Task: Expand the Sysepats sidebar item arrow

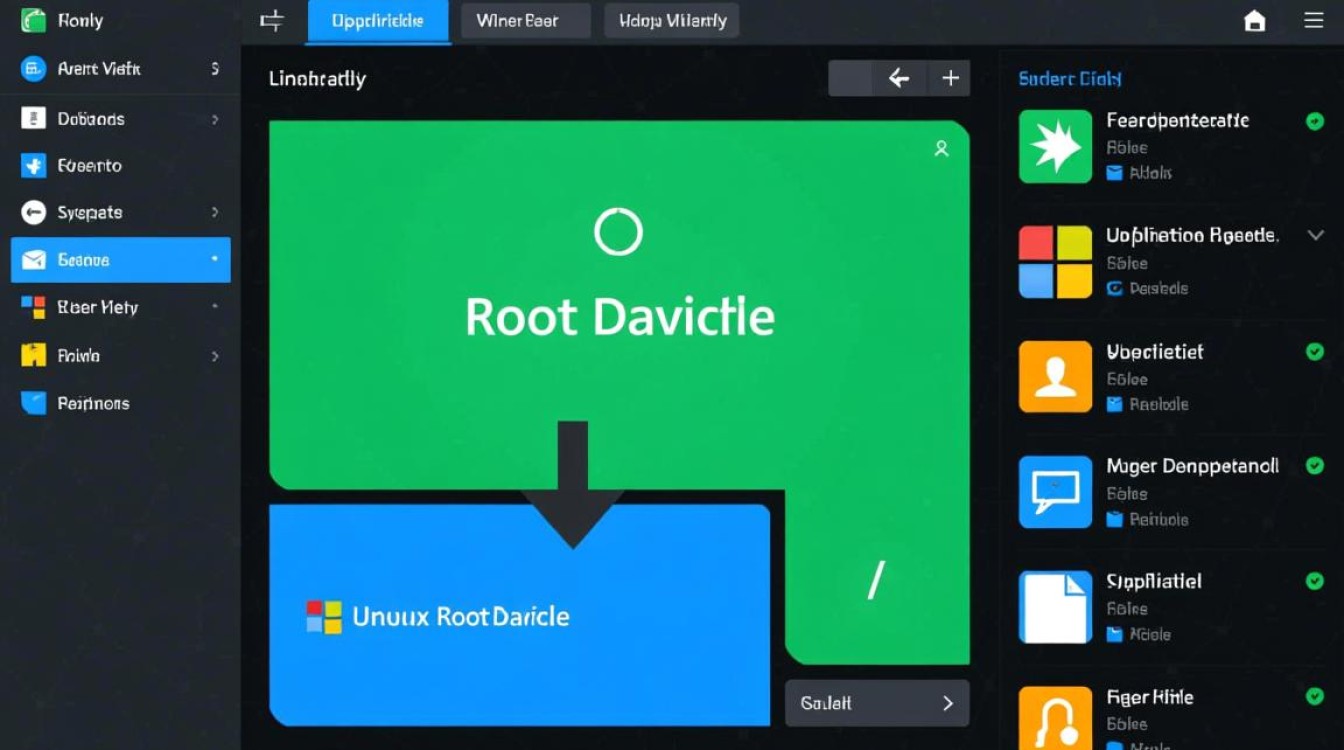Action: [x=215, y=212]
